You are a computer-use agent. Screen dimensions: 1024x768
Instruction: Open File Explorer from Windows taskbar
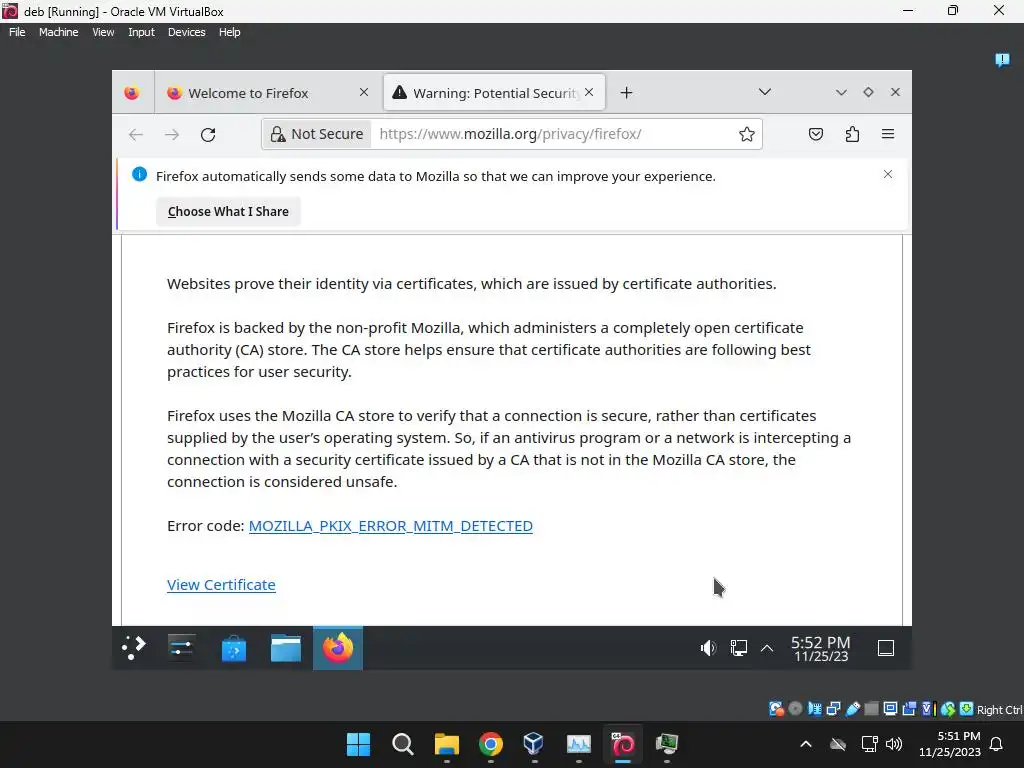(x=447, y=744)
